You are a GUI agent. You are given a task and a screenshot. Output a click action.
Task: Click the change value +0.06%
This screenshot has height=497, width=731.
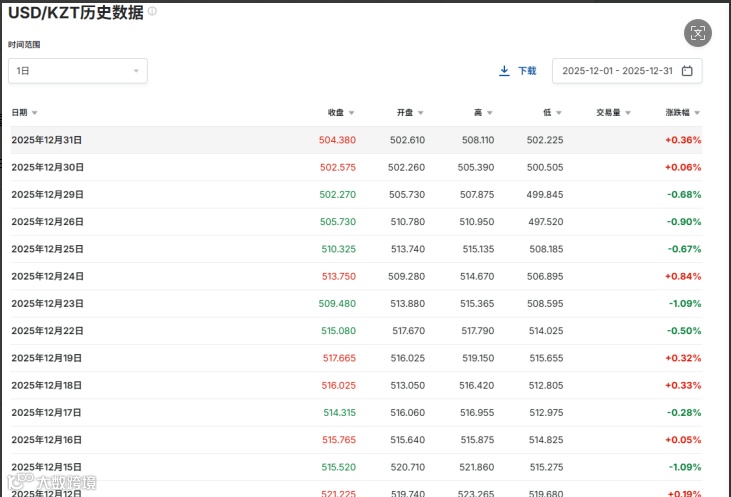683,167
